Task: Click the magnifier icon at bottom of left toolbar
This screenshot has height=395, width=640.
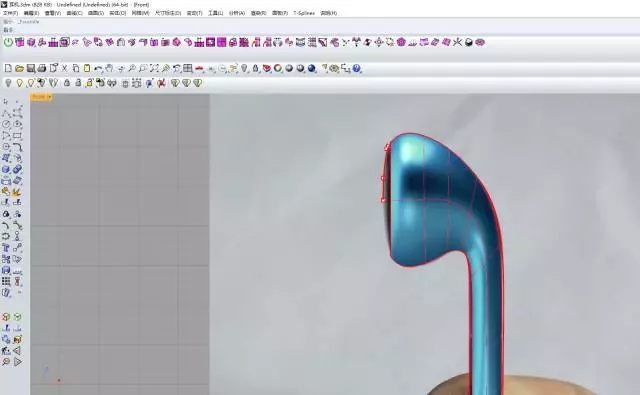Action: click(6, 362)
